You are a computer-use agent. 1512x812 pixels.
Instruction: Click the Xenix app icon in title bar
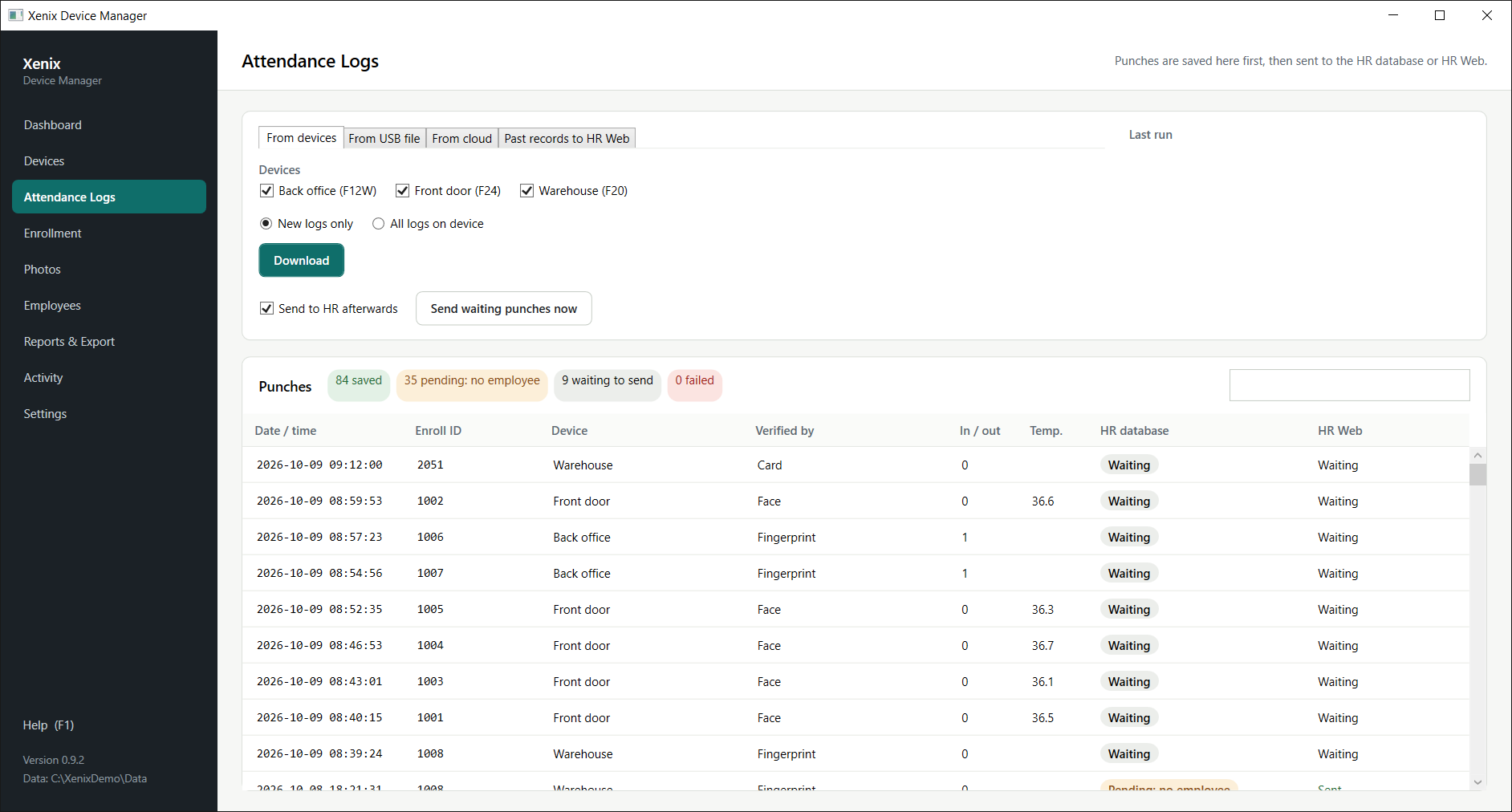(15, 15)
